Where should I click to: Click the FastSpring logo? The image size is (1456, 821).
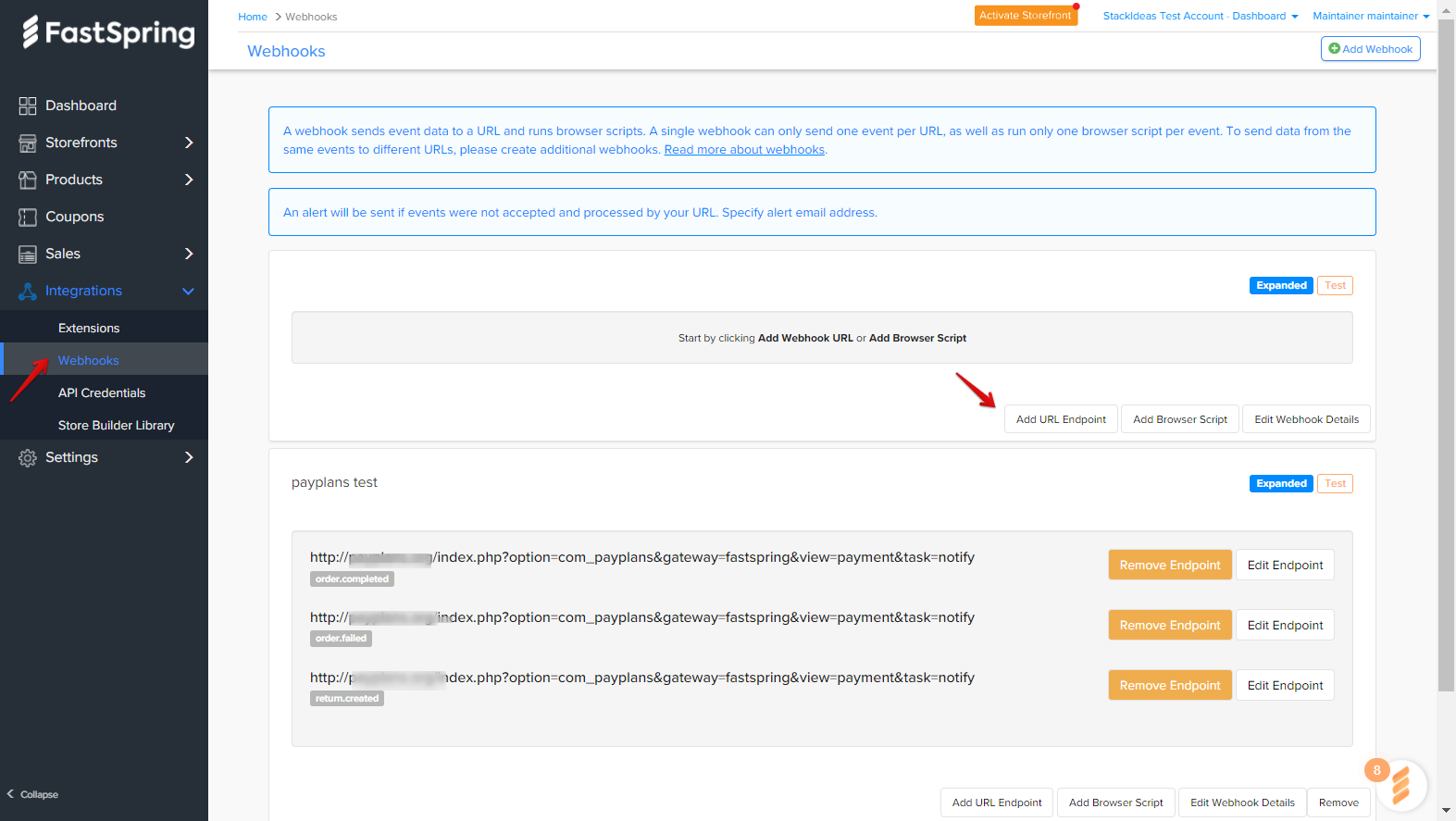[x=108, y=32]
